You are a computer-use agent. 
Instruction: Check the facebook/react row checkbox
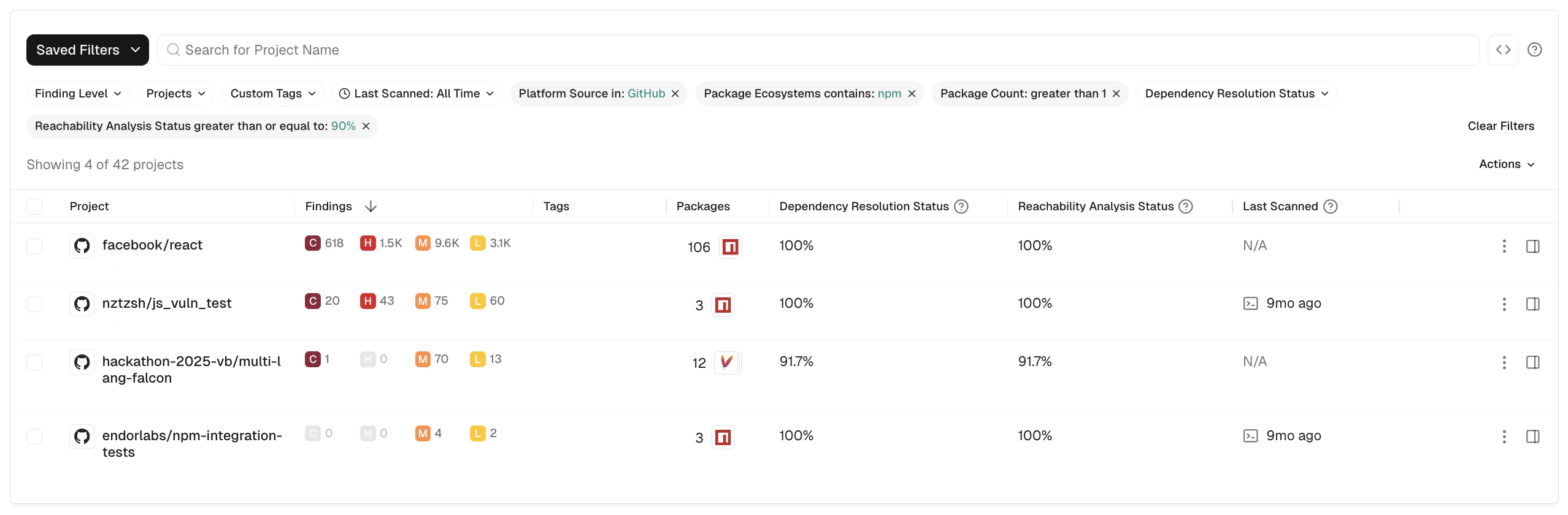(x=34, y=246)
